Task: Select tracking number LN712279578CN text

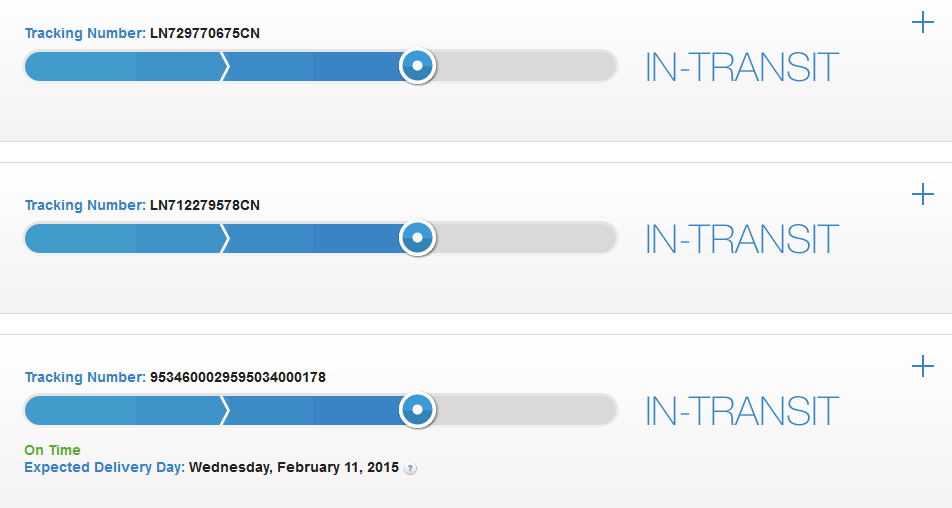Action: [205, 206]
